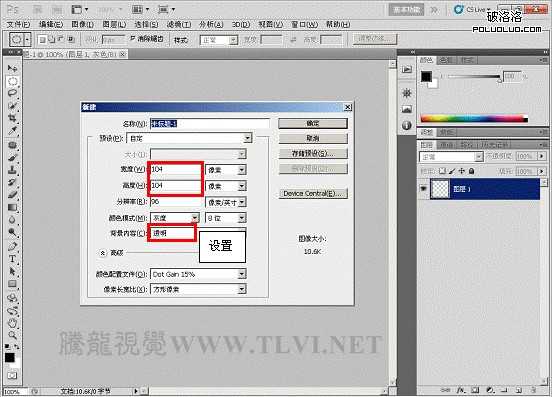Toggle lock image pixels brush icon
This screenshot has width=552, height=397.
point(452,171)
